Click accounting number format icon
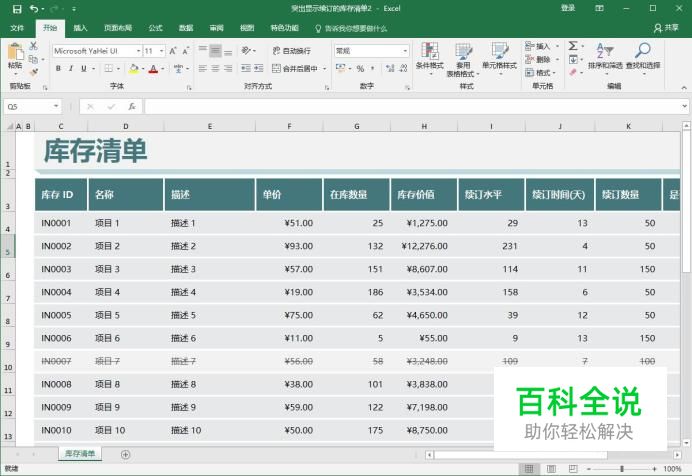 point(341,68)
